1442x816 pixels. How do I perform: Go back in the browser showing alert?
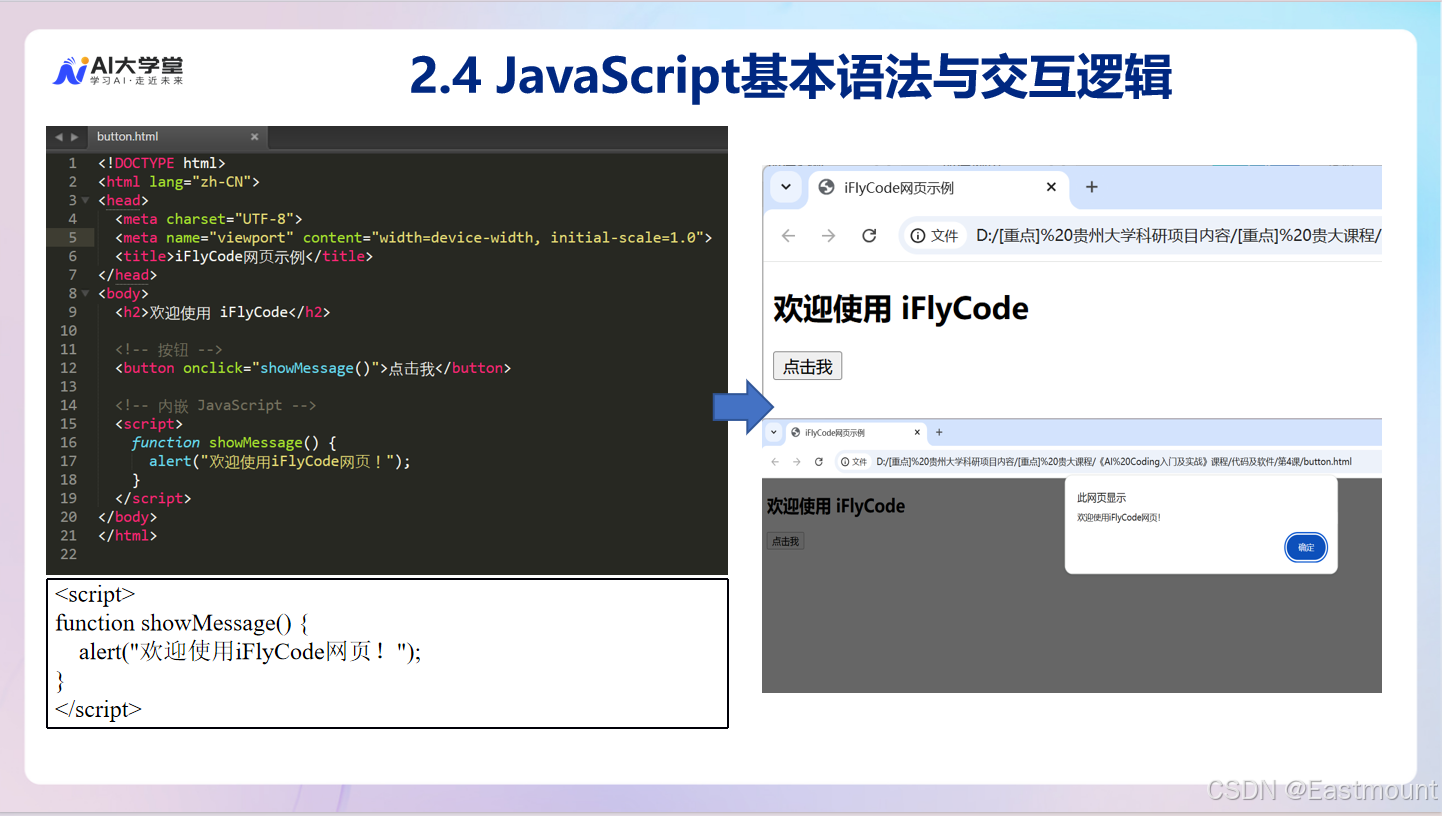[x=774, y=462]
